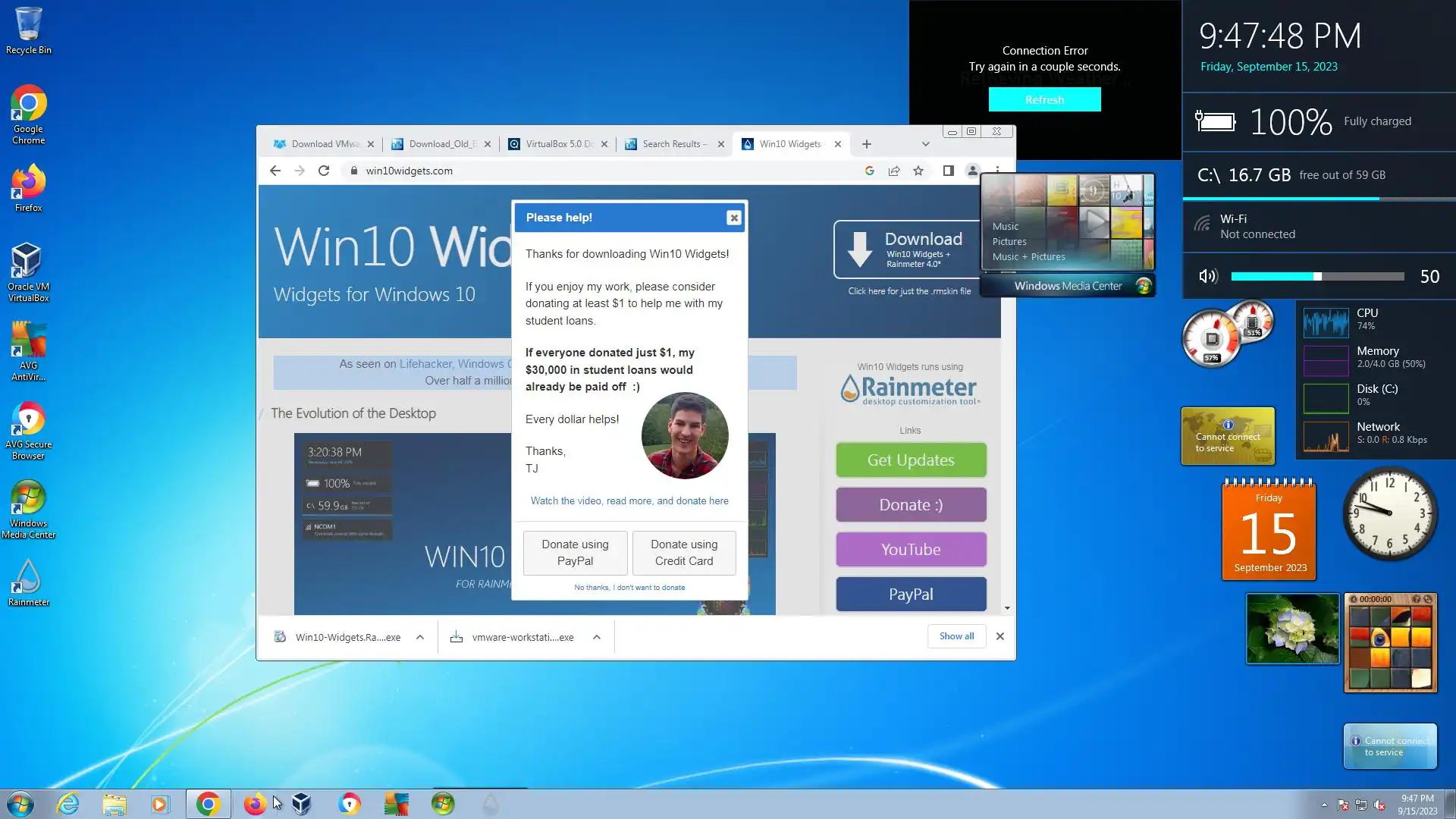
Task: Open Chrome side panel icon
Action: pyautogui.click(x=948, y=171)
